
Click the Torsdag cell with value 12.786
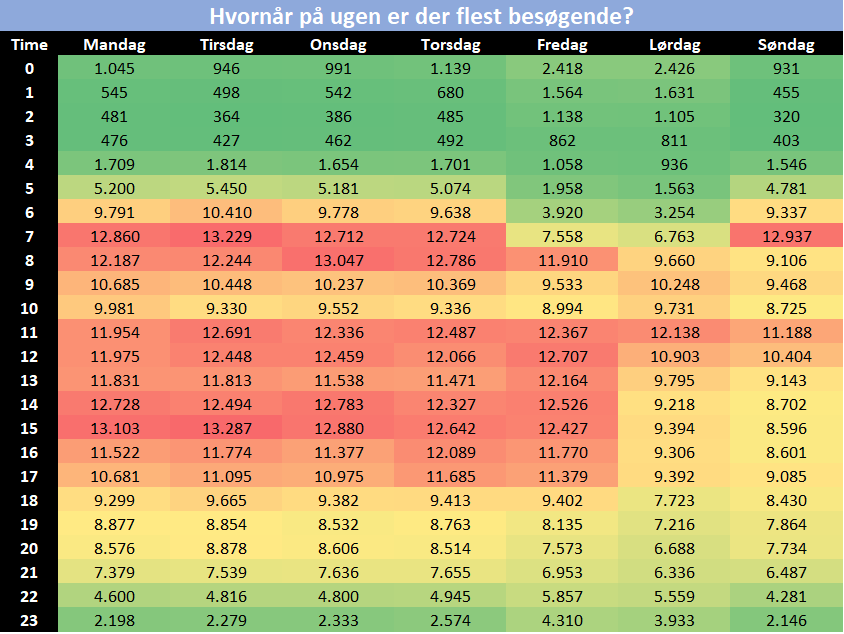click(x=450, y=260)
